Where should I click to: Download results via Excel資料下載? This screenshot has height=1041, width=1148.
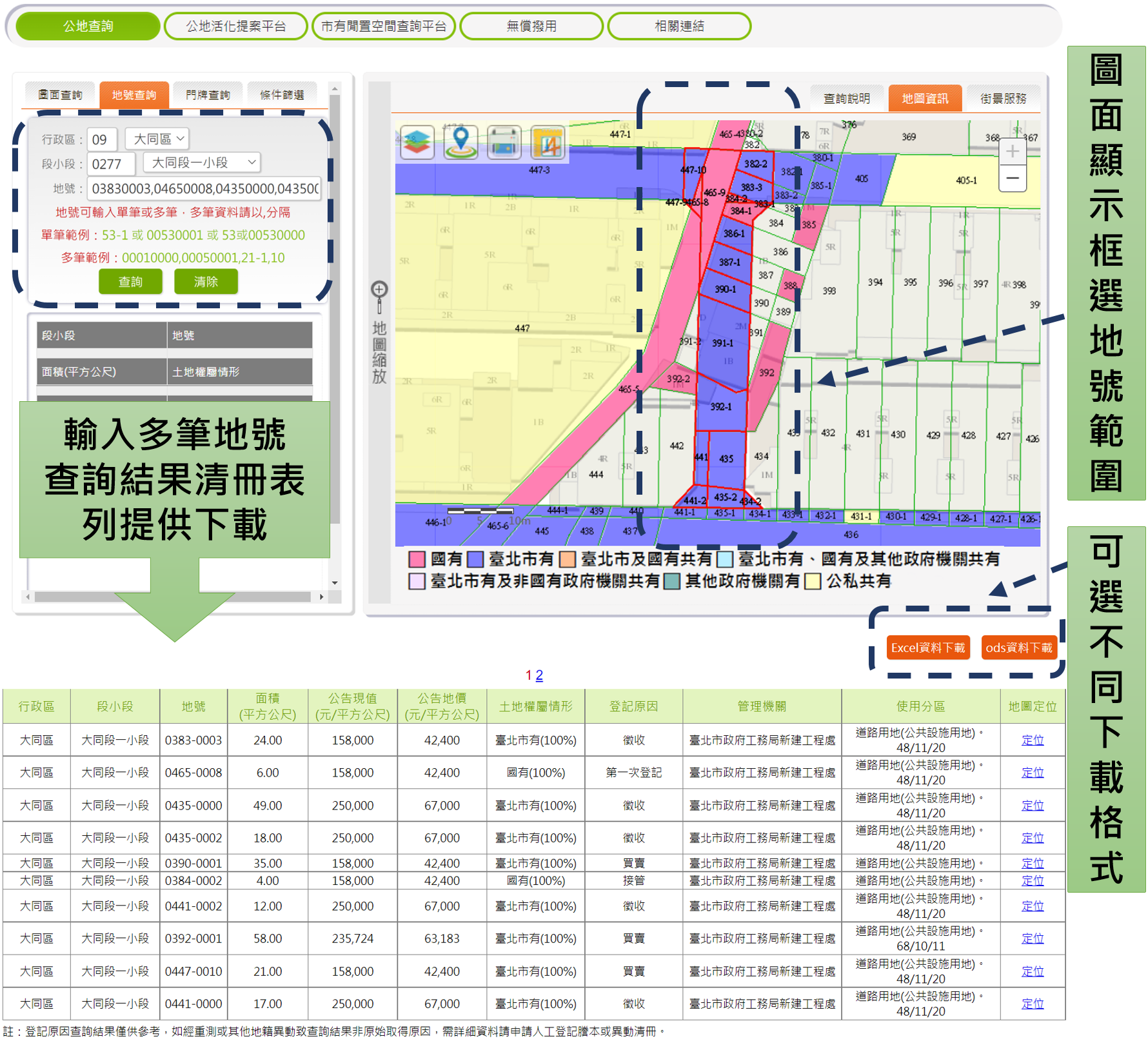pyautogui.click(x=927, y=648)
